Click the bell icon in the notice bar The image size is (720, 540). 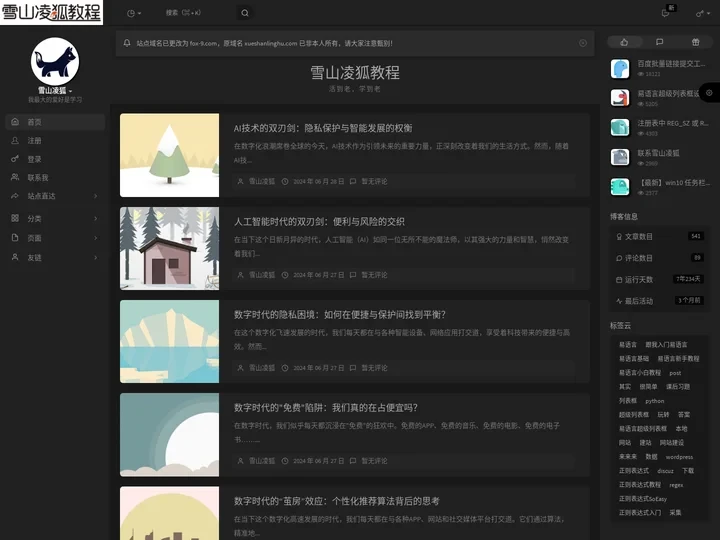[x=127, y=43]
